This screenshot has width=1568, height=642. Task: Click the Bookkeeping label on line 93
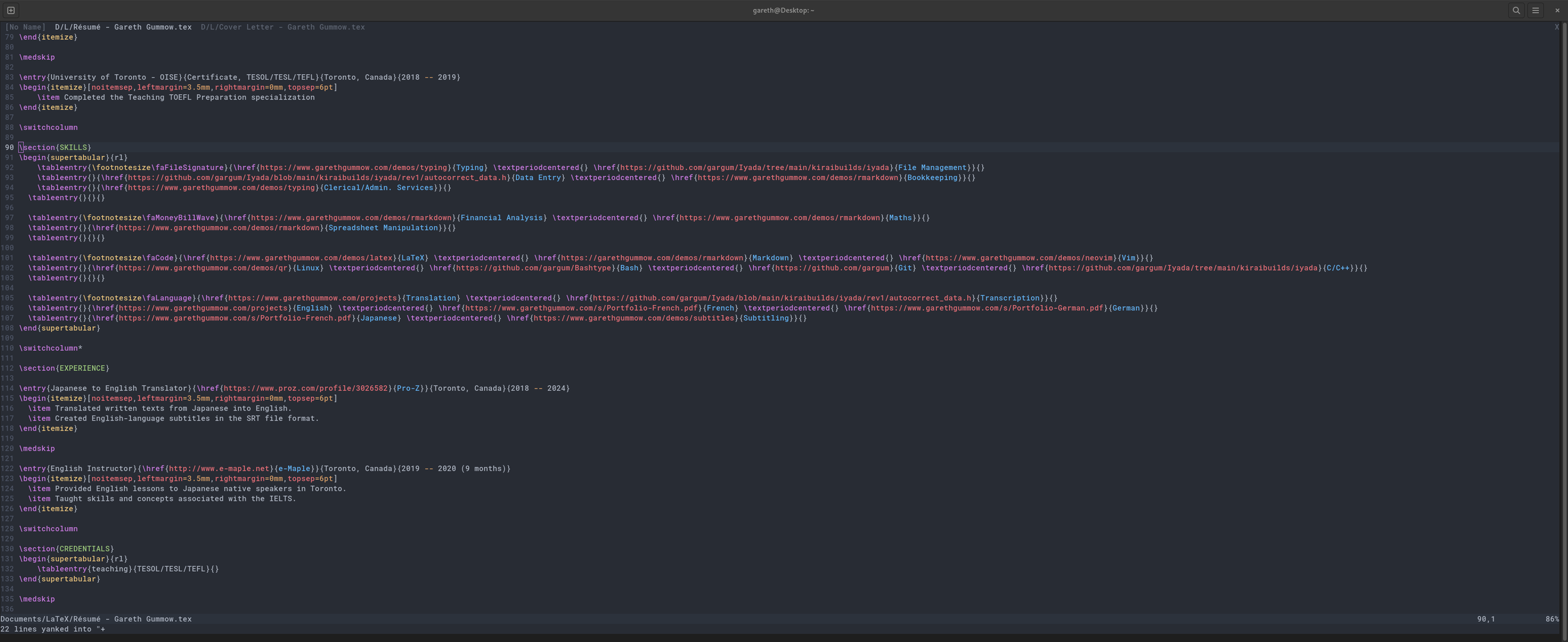pyautogui.click(x=932, y=178)
